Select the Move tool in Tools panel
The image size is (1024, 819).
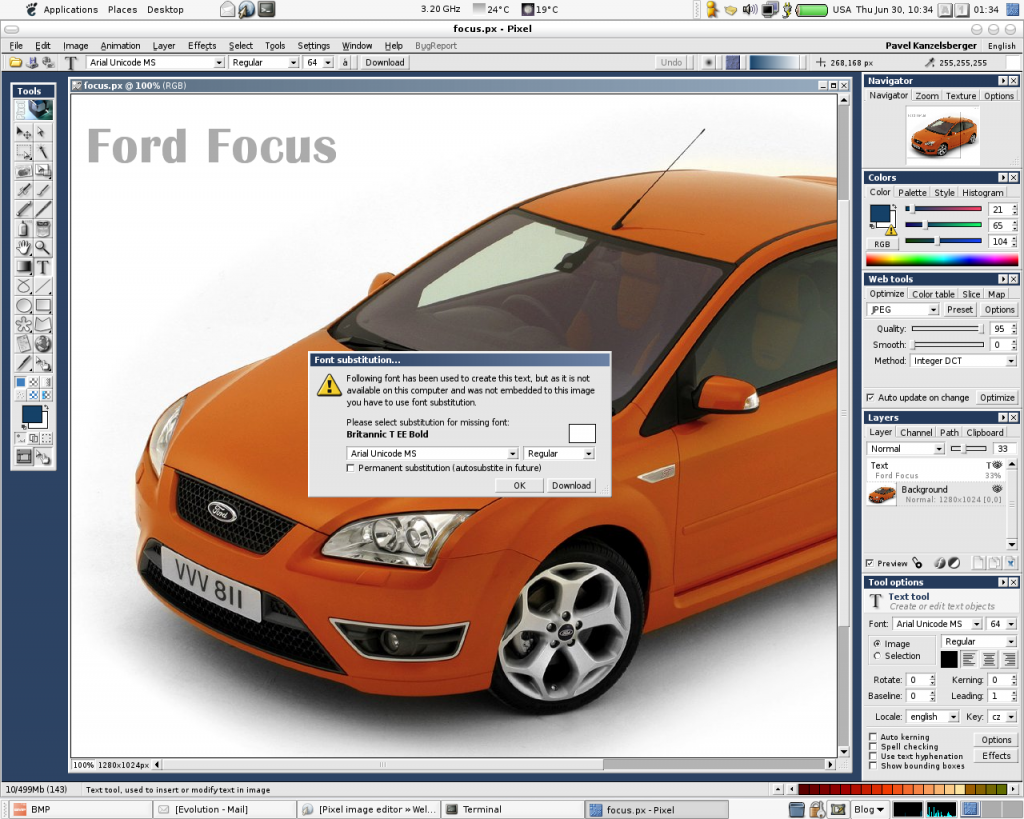click(24, 133)
